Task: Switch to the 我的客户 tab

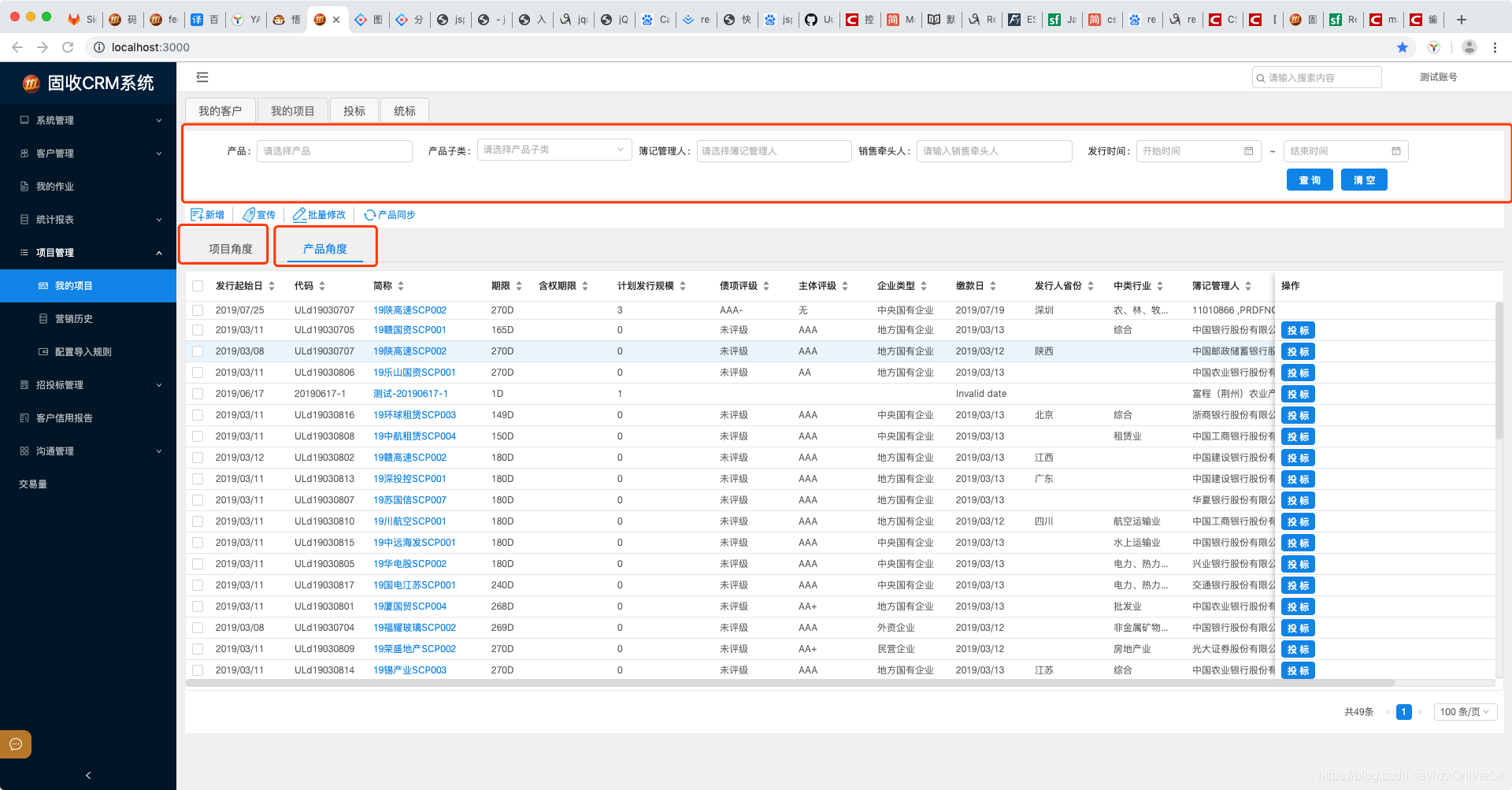Action: pyautogui.click(x=220, y=110)
